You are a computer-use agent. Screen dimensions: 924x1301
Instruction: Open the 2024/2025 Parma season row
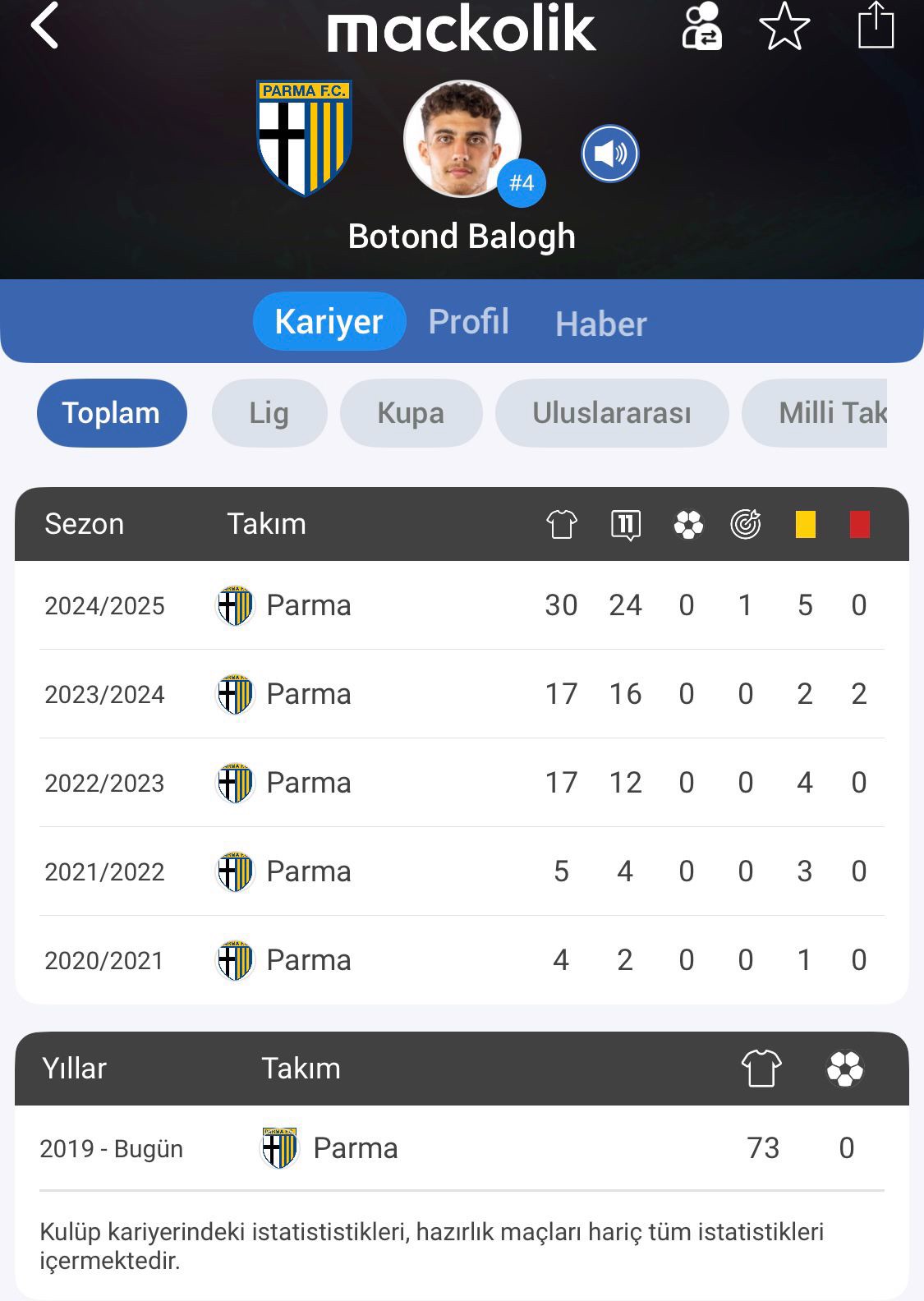(462, 605)
